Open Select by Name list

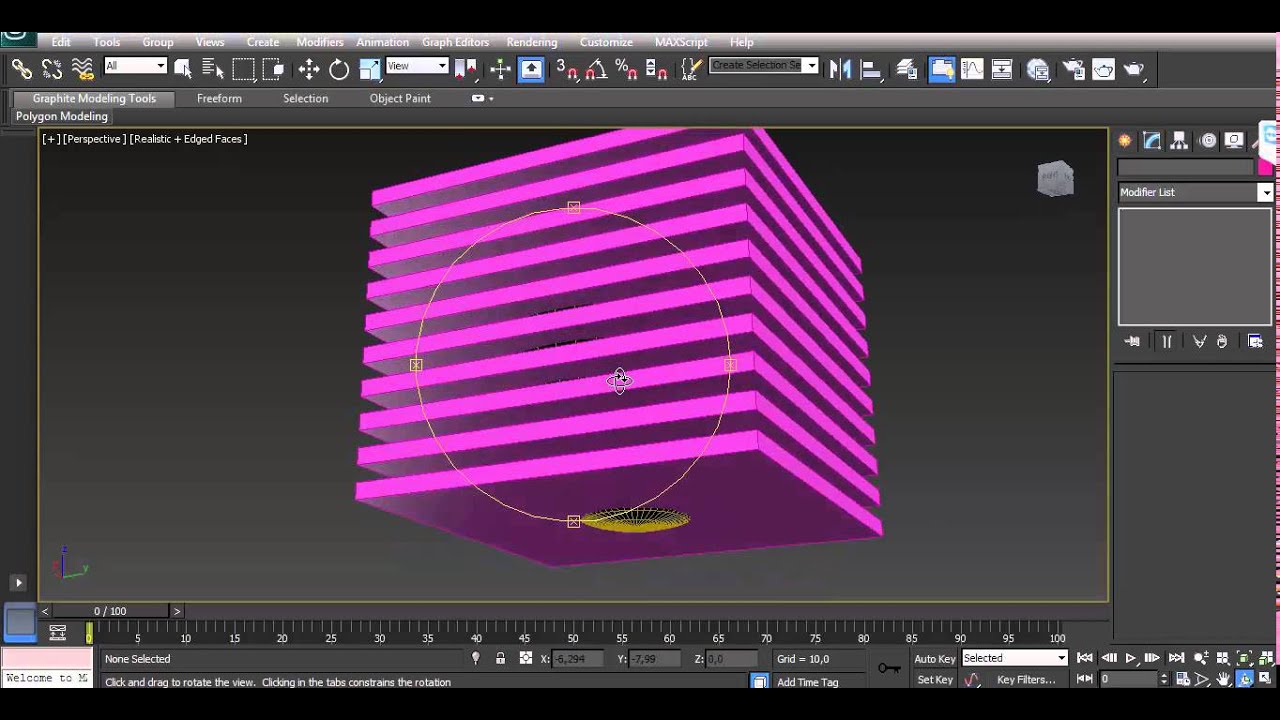(212, 69)
